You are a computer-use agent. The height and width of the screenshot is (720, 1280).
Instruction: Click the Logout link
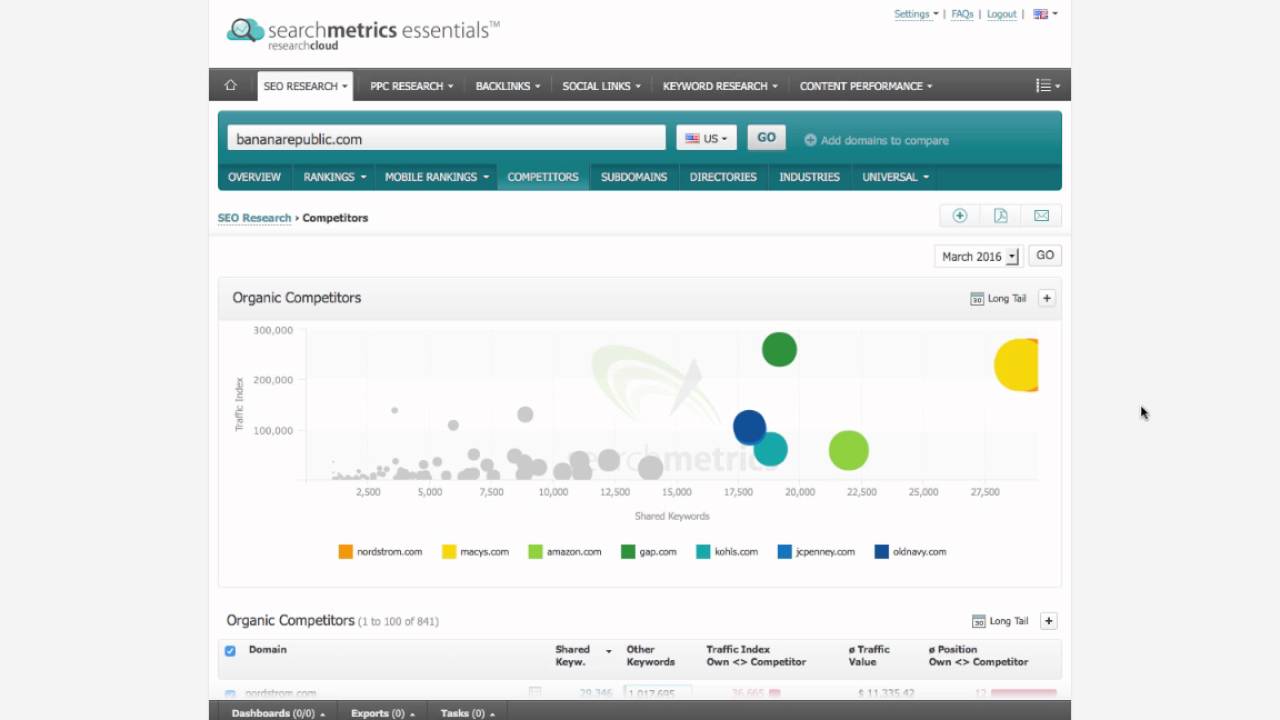[1002, 14]
